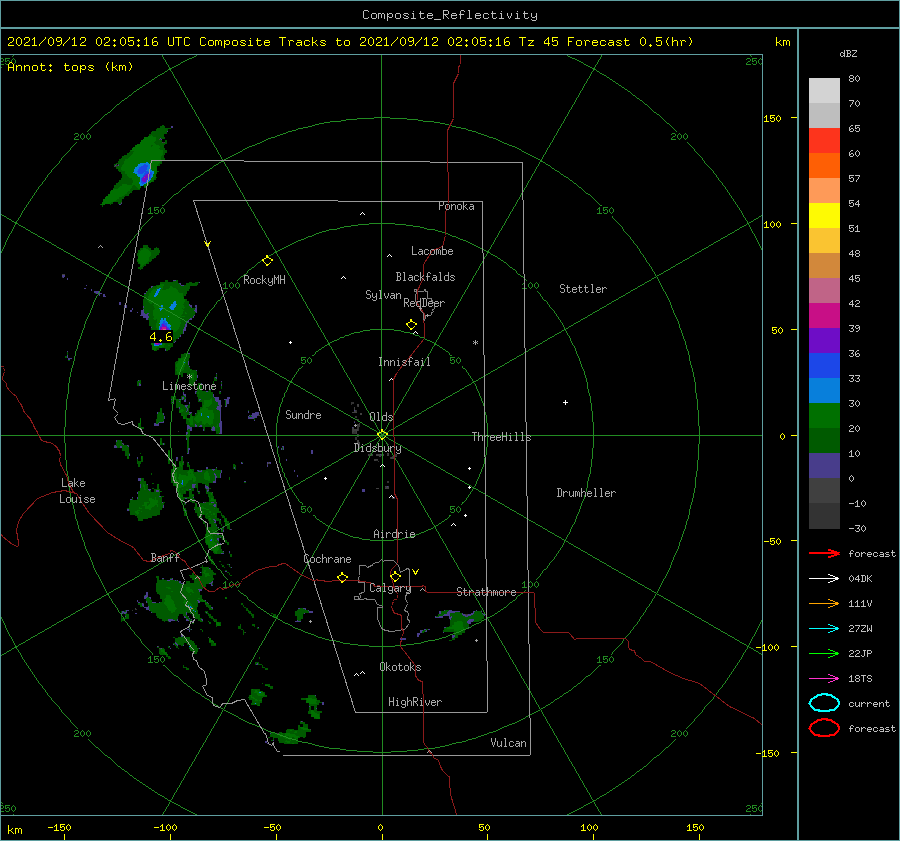The width and height of the screenshot is (900, 841).
Task: Click the yellow diamond marker near RockyMH
Action: tap(267, 261)
